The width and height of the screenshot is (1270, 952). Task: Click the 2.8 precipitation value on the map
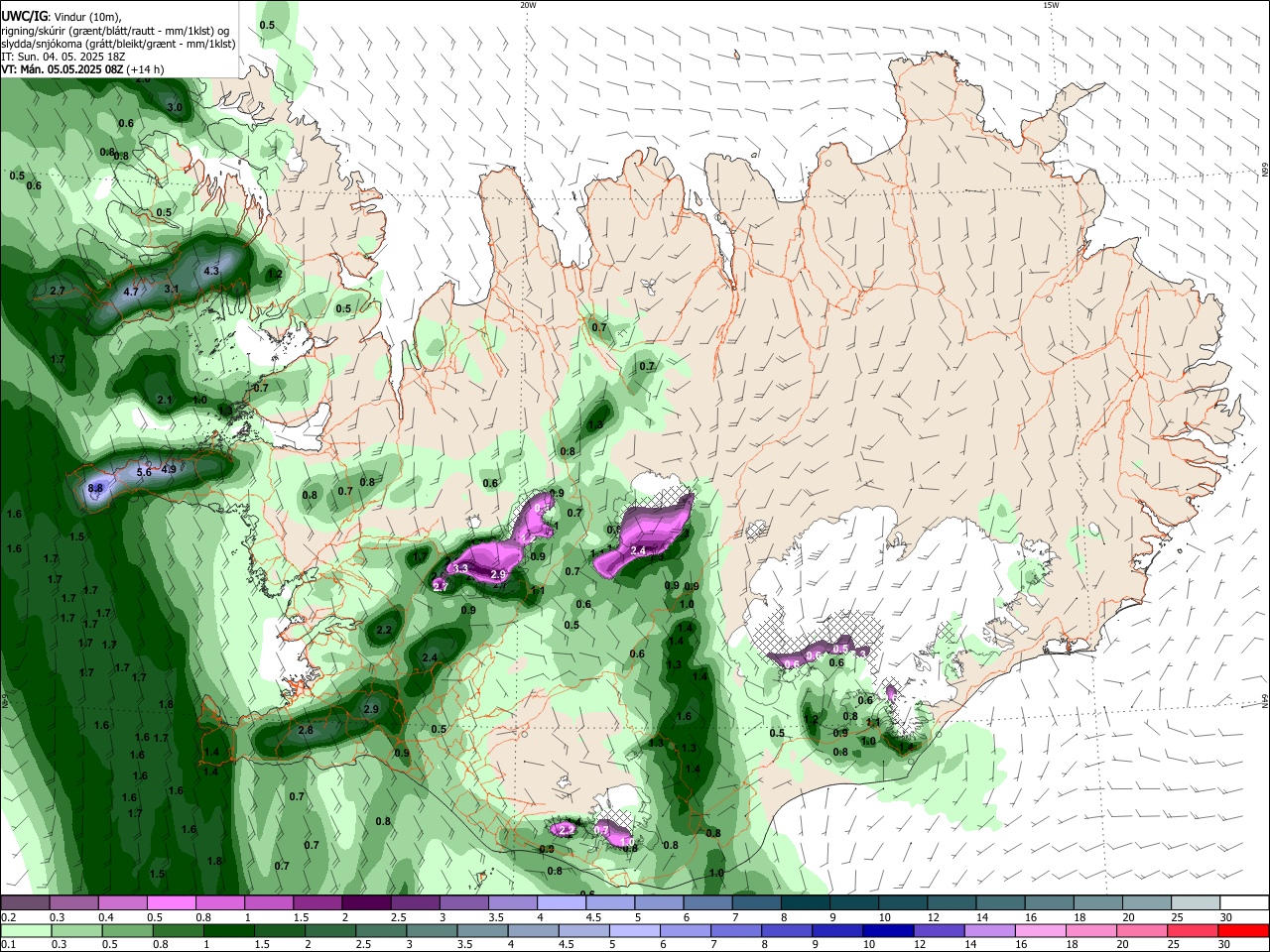(306, 730)
